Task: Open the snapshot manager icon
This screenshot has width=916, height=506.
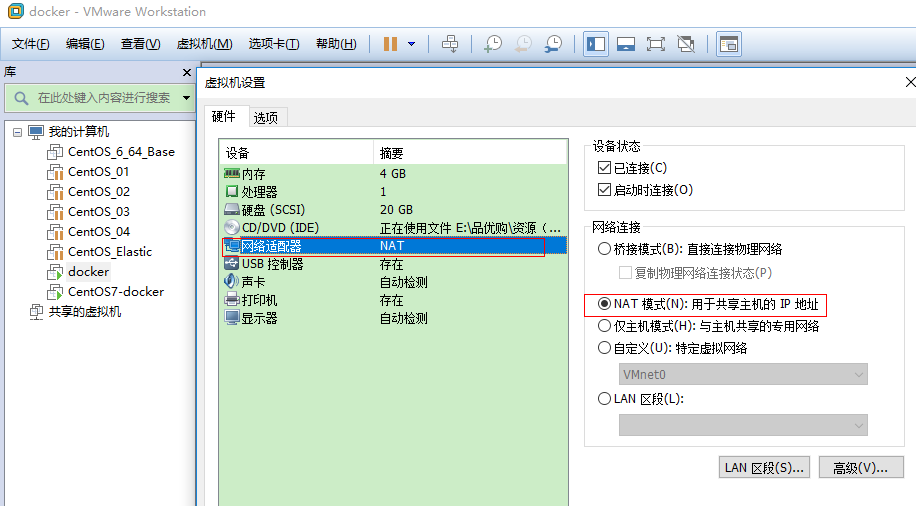Action: point(553,44)
